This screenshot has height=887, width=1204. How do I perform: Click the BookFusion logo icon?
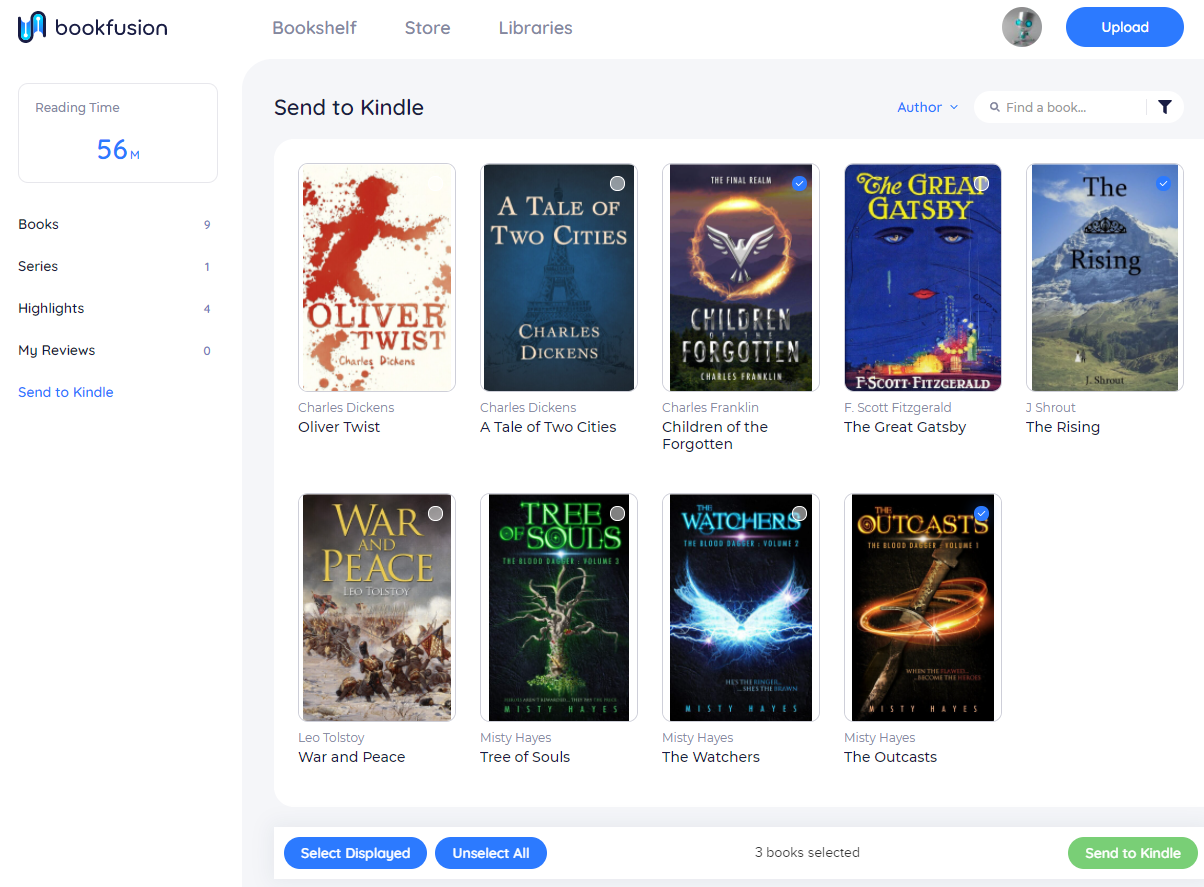pos(32,27)
